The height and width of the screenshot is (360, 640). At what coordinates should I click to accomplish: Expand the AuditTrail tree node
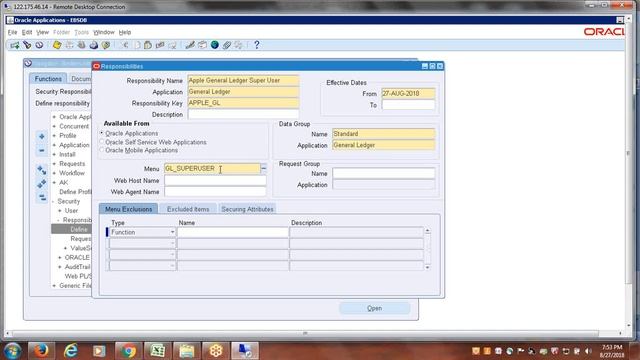click(x=60, y=267)
